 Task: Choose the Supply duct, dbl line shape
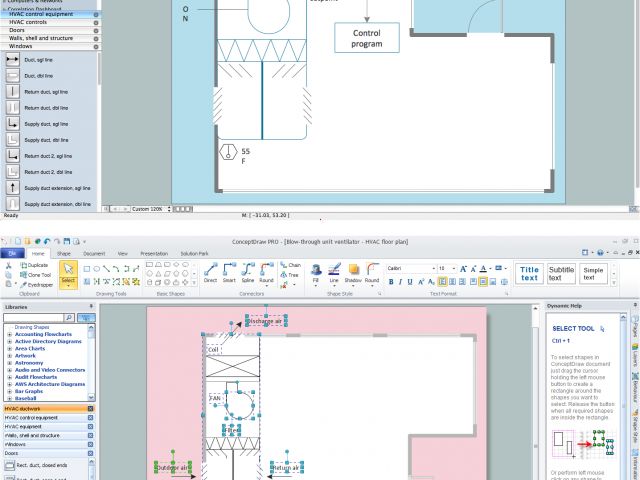pyautogui.click(x=12, y=139)
